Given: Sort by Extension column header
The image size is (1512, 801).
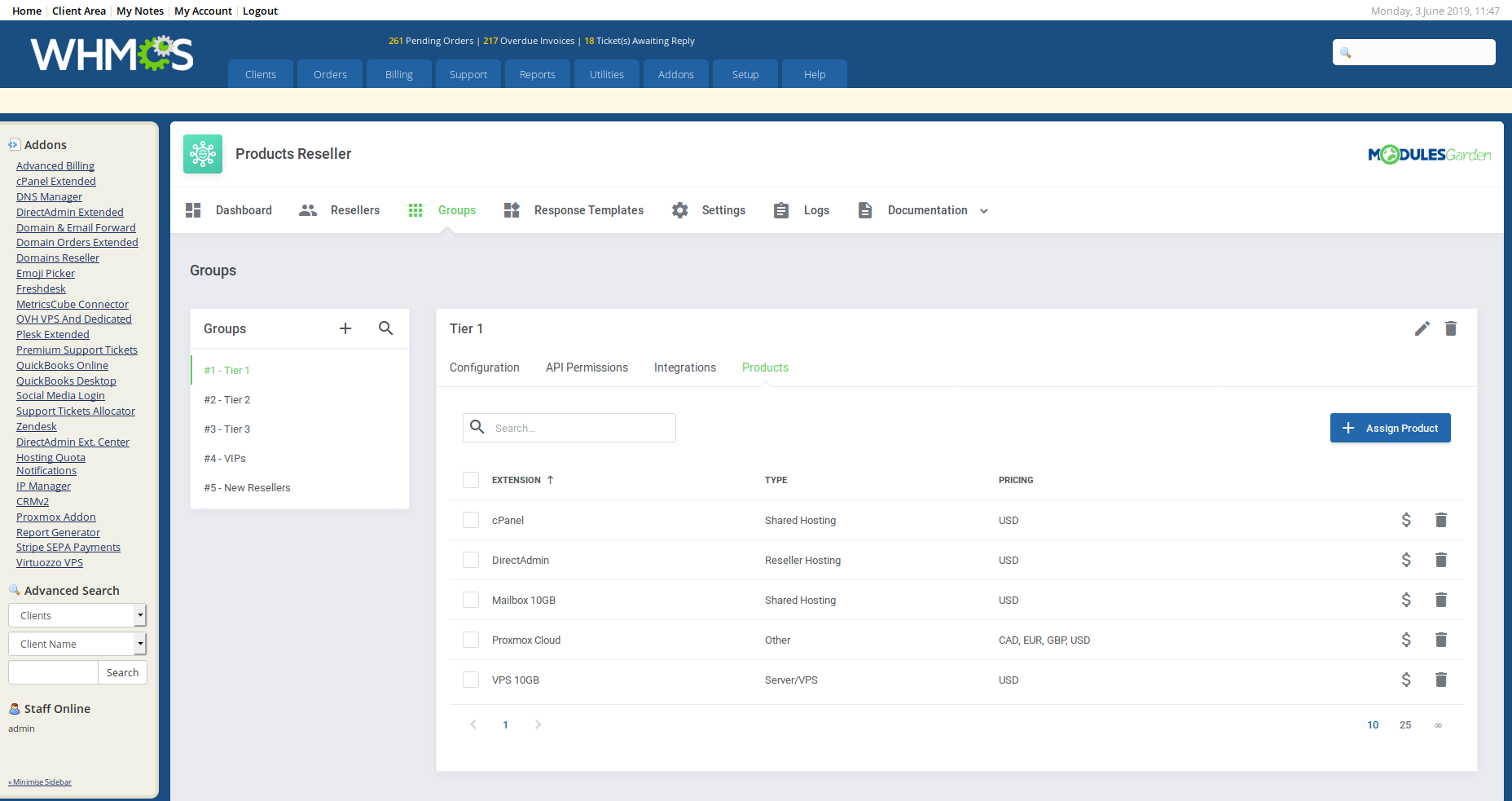Looking at the screenshot, I should coord(523,480).
